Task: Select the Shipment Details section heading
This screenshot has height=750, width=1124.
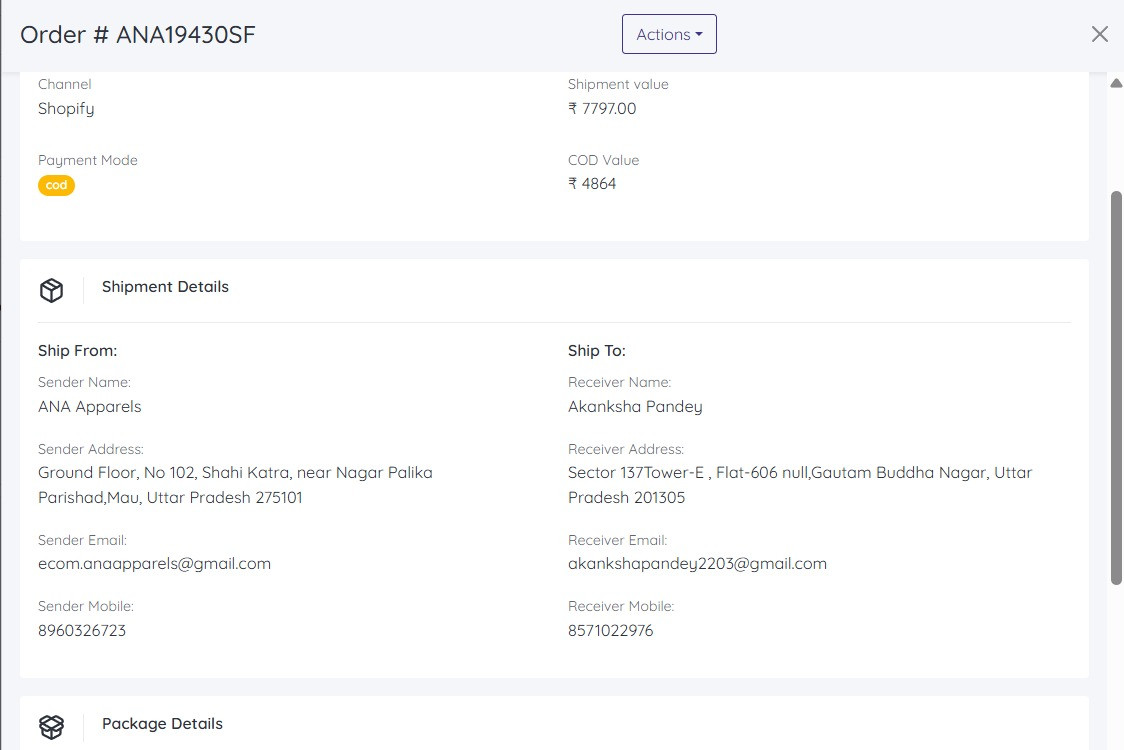Action: [x=165, y=287]
